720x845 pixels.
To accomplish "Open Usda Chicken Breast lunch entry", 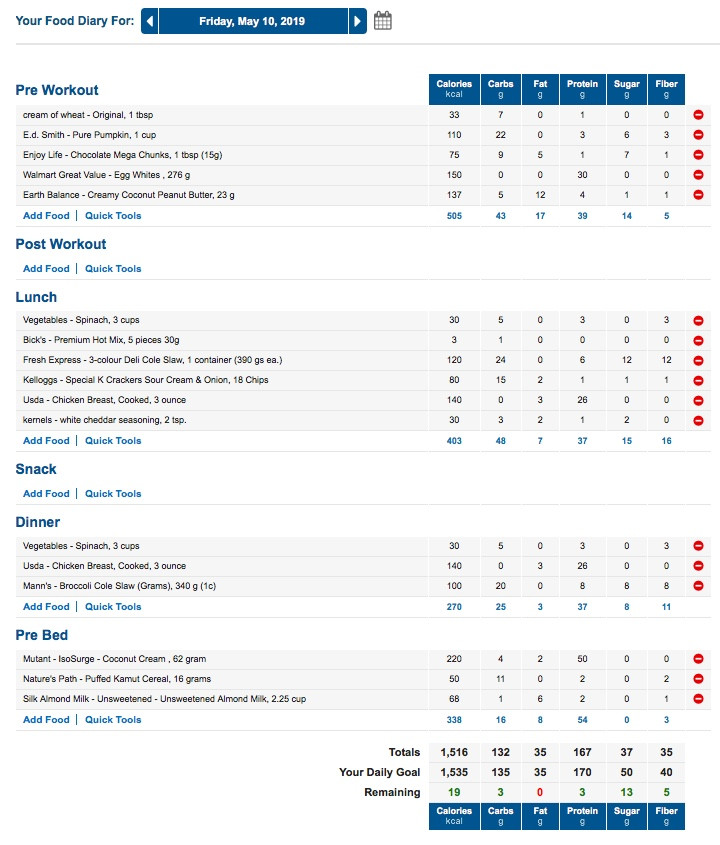I will pyautogui.click(x=105, y=400).
